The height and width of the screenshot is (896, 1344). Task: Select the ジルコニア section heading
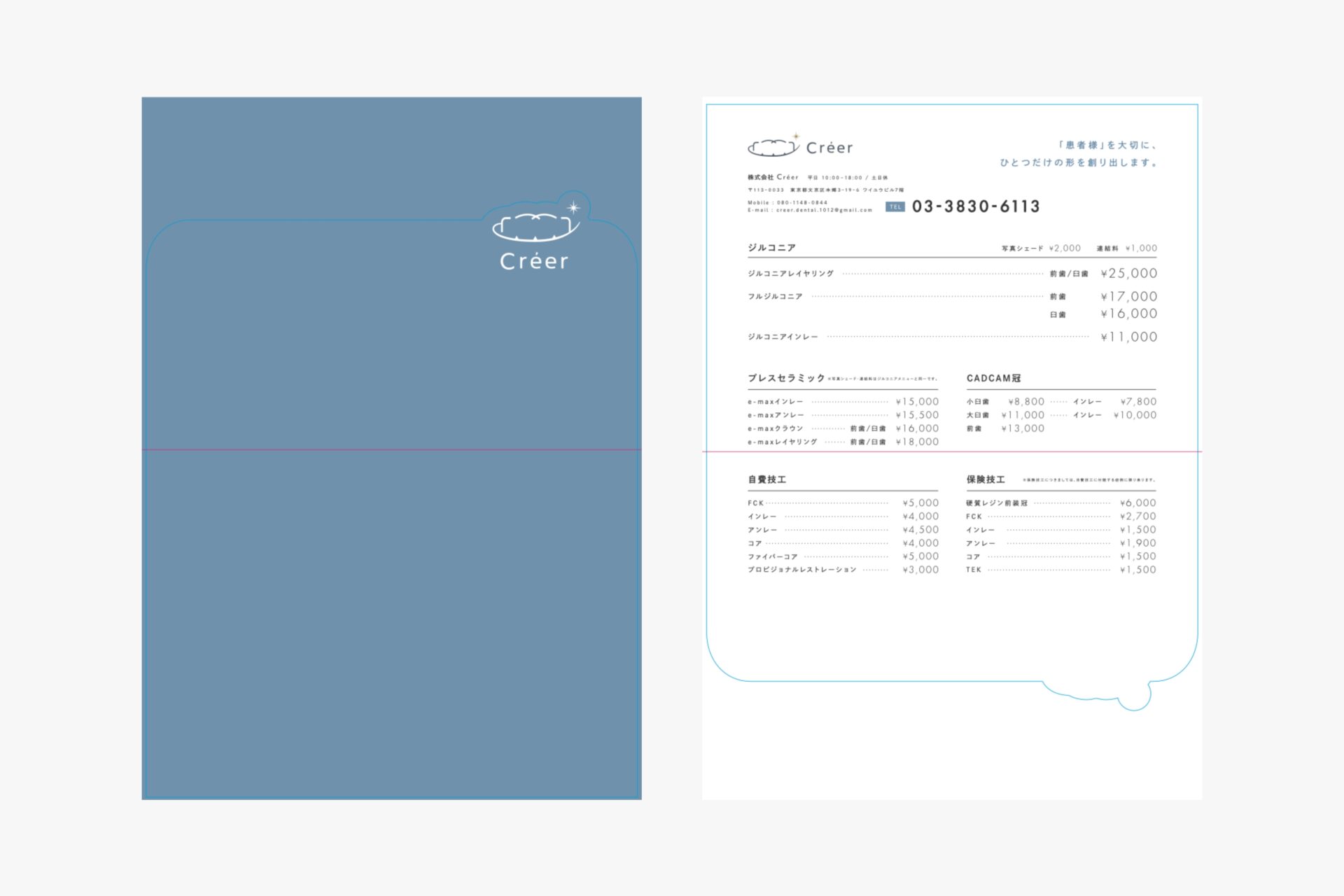coord(771,248)
